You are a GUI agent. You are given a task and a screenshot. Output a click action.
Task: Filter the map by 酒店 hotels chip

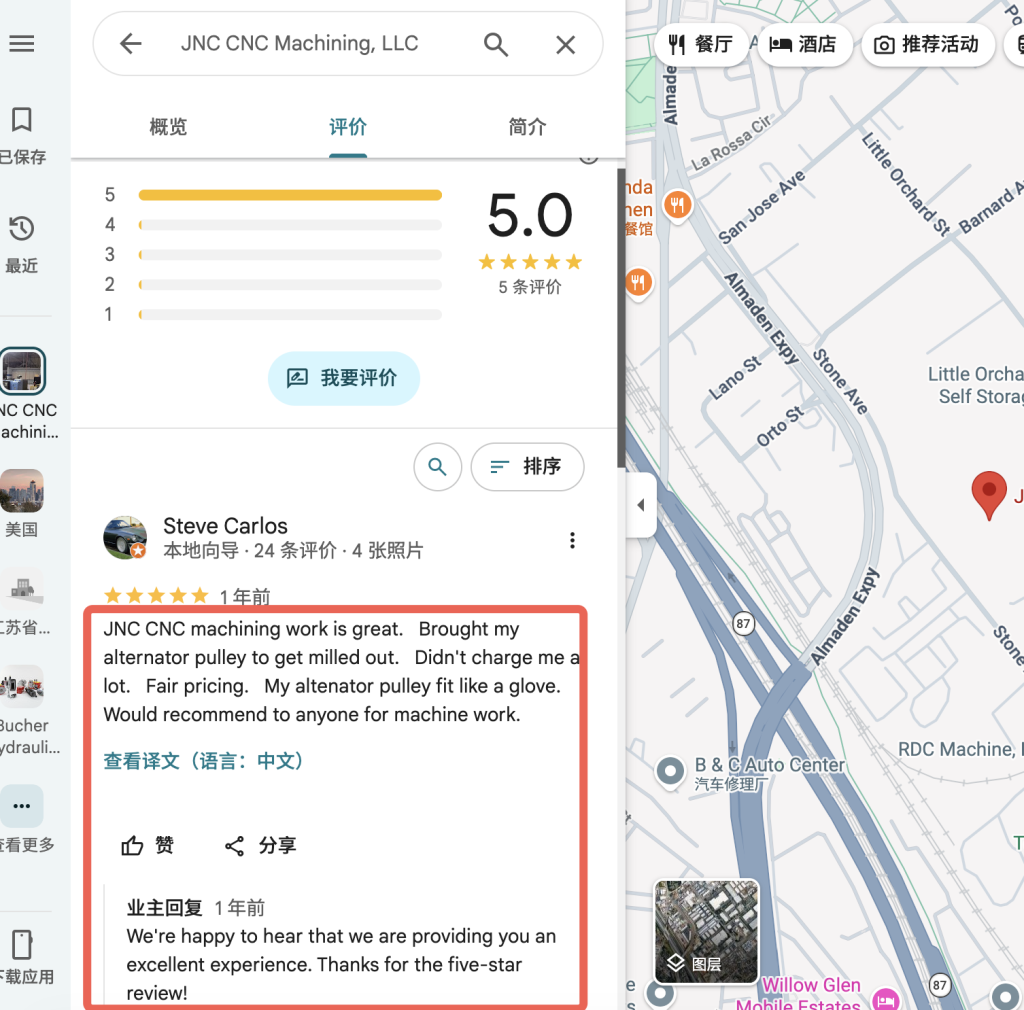[x=805, y=44]
